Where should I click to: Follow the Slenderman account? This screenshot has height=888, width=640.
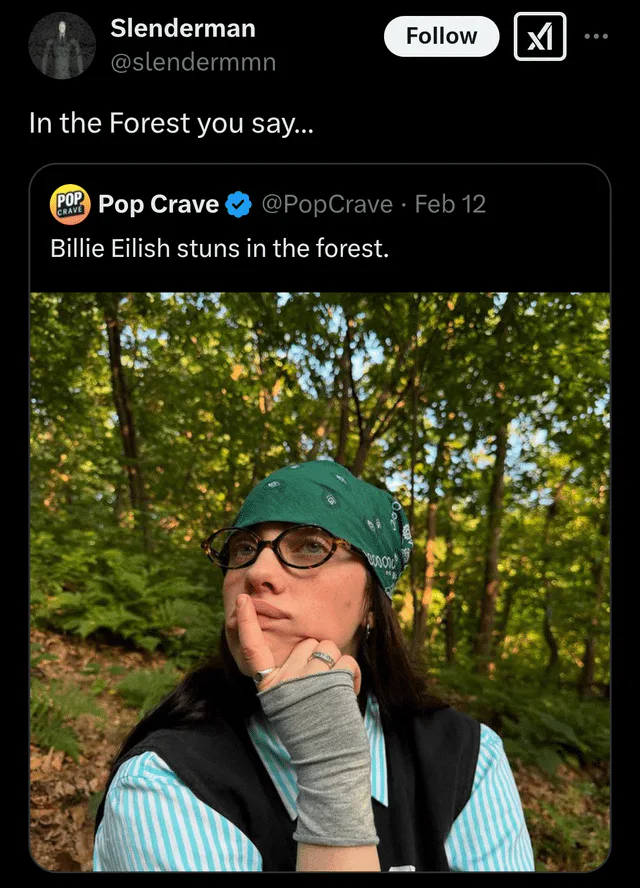pos(441,36)
